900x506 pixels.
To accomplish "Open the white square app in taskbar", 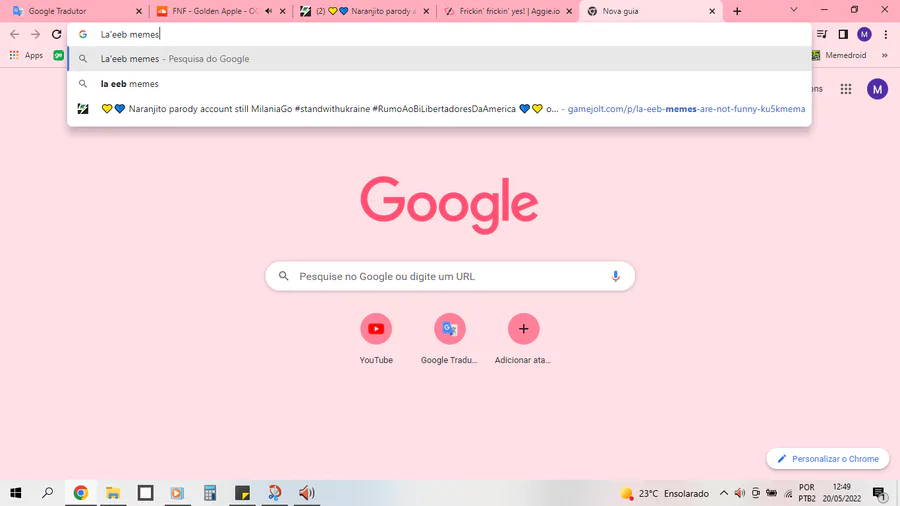I will [145, 493].
